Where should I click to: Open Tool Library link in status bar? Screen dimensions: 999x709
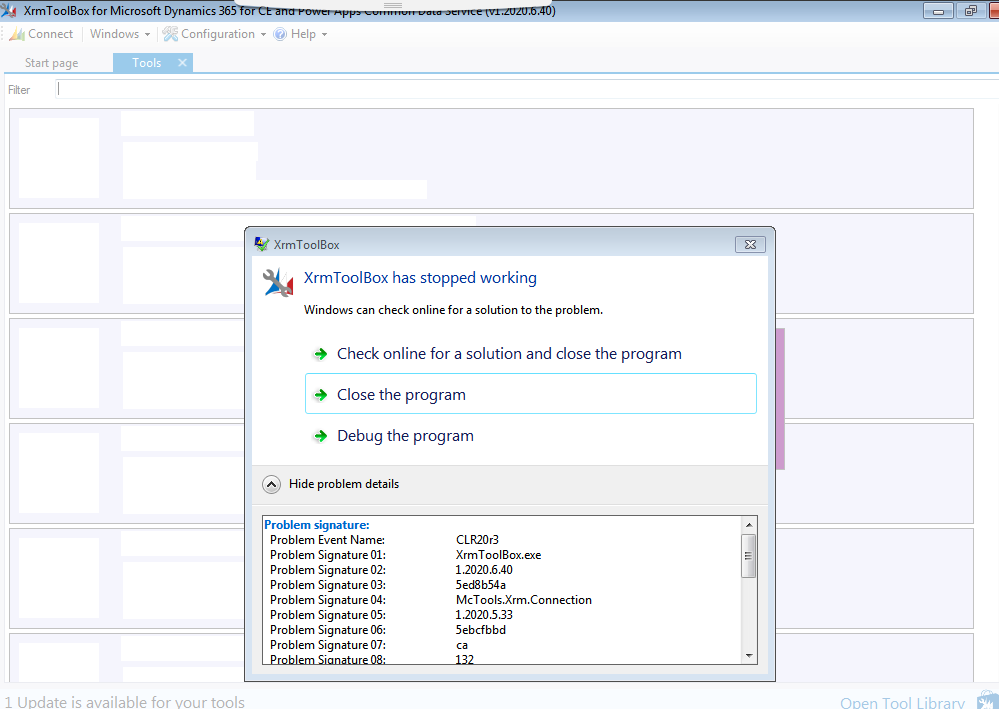point(902,703)
